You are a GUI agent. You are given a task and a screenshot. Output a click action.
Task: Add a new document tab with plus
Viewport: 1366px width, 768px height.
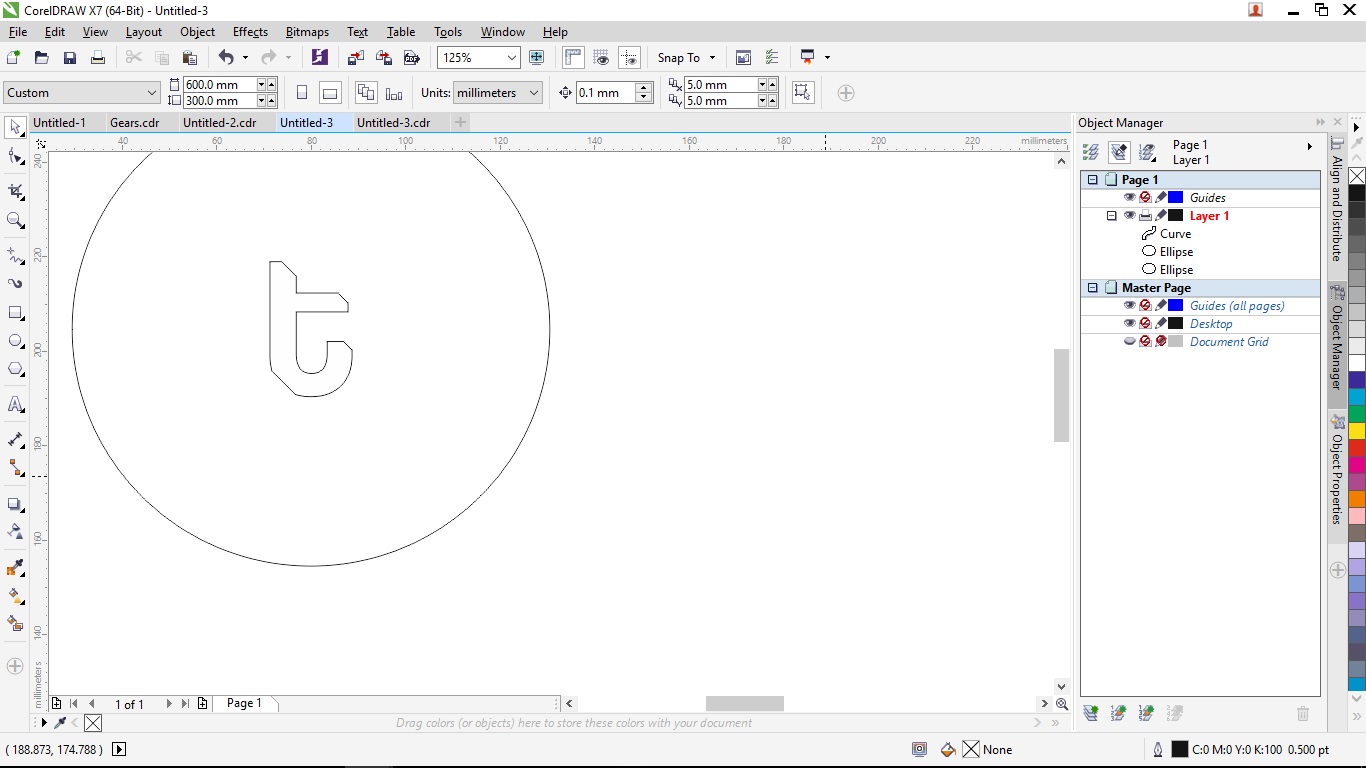click(x=460, y=122)
